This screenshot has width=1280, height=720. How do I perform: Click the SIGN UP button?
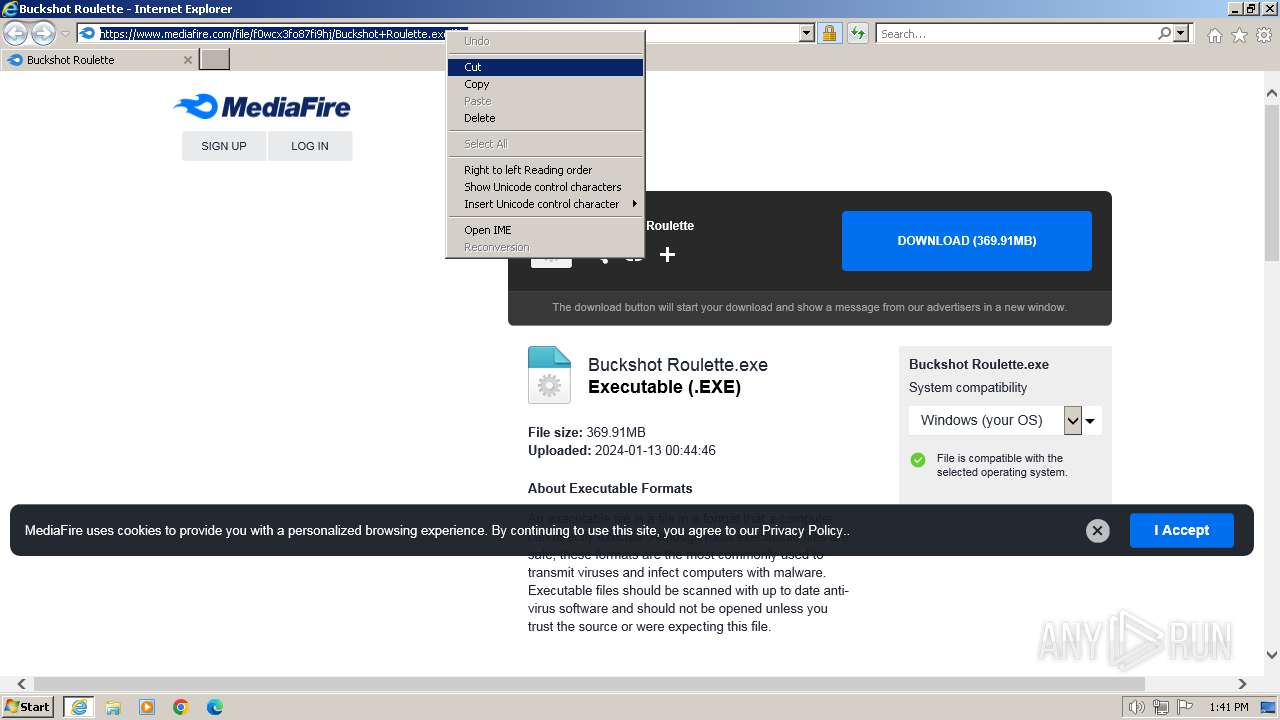pos(224,146)
